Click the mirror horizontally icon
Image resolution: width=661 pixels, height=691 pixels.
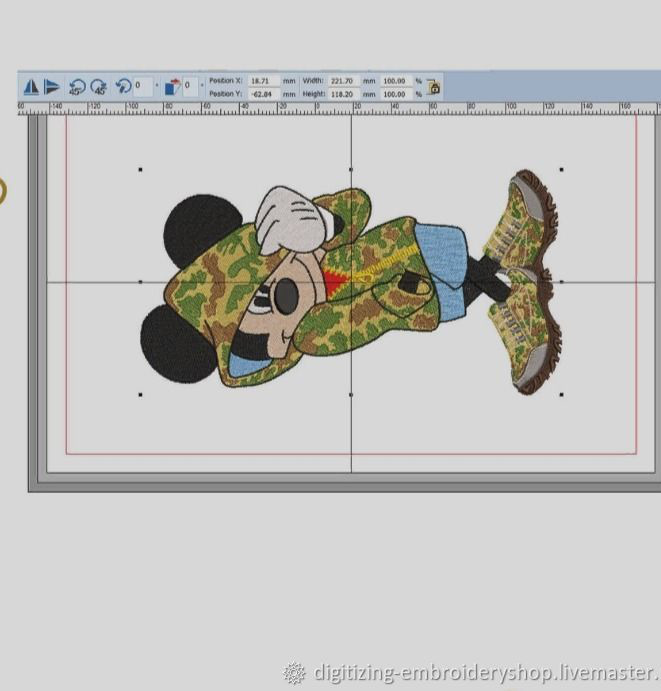pyautogui.click(x=31, y=87)
